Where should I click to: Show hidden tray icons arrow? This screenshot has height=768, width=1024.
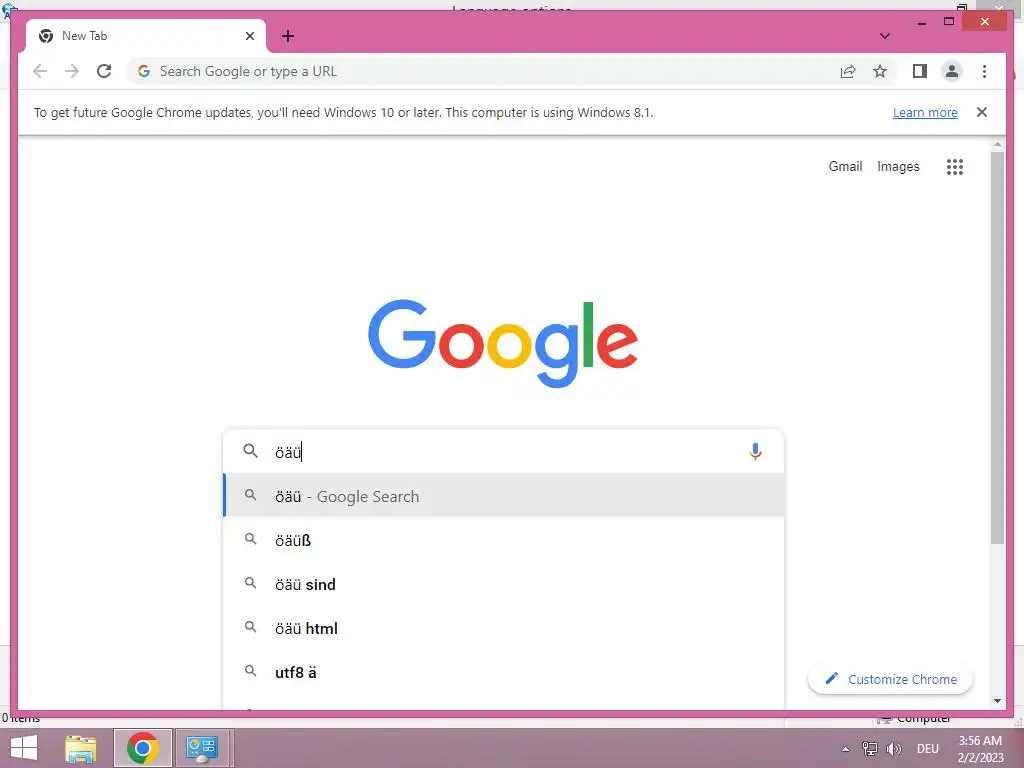(x=845, y=749)
